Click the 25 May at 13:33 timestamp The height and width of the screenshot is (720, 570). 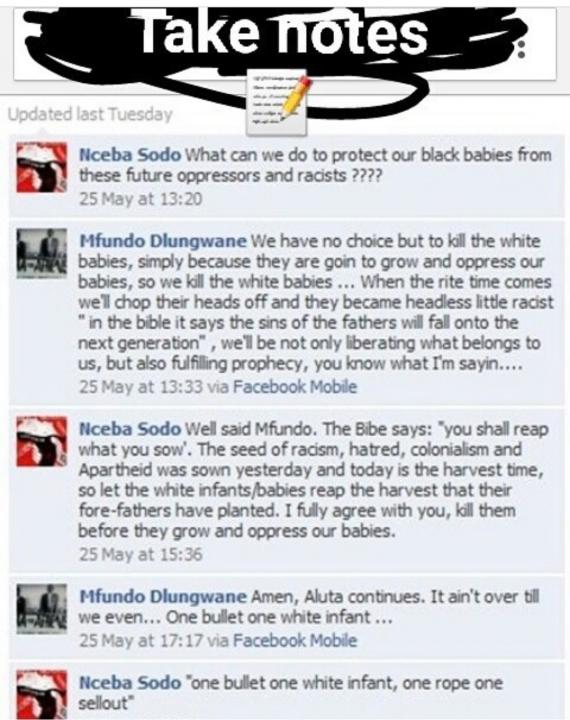141,387
